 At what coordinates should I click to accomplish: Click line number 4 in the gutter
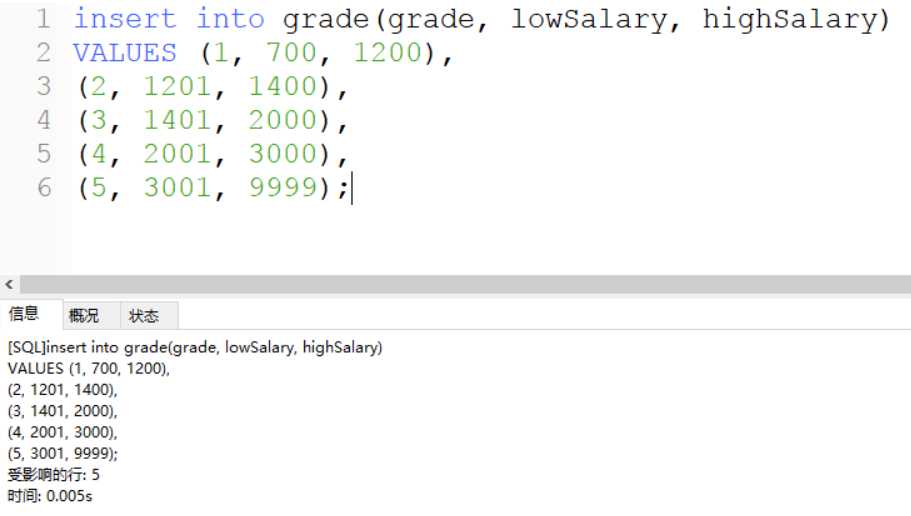[x=44, y=120]
